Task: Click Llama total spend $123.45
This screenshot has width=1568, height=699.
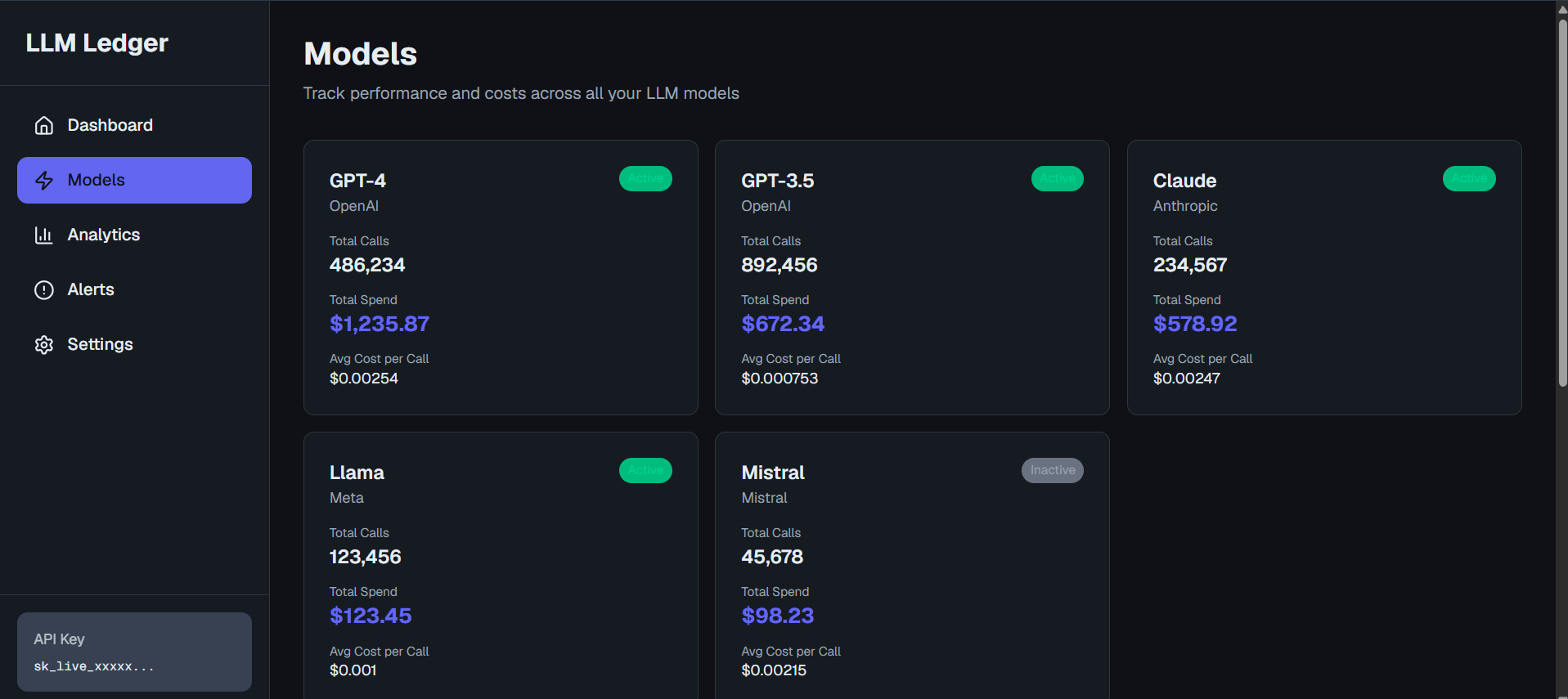Action: 371,616
